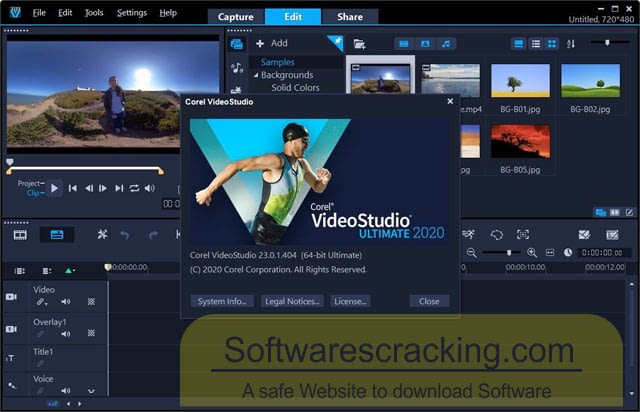640x412 pixels.
Task: Open the File menu
Action: point(39,13)
